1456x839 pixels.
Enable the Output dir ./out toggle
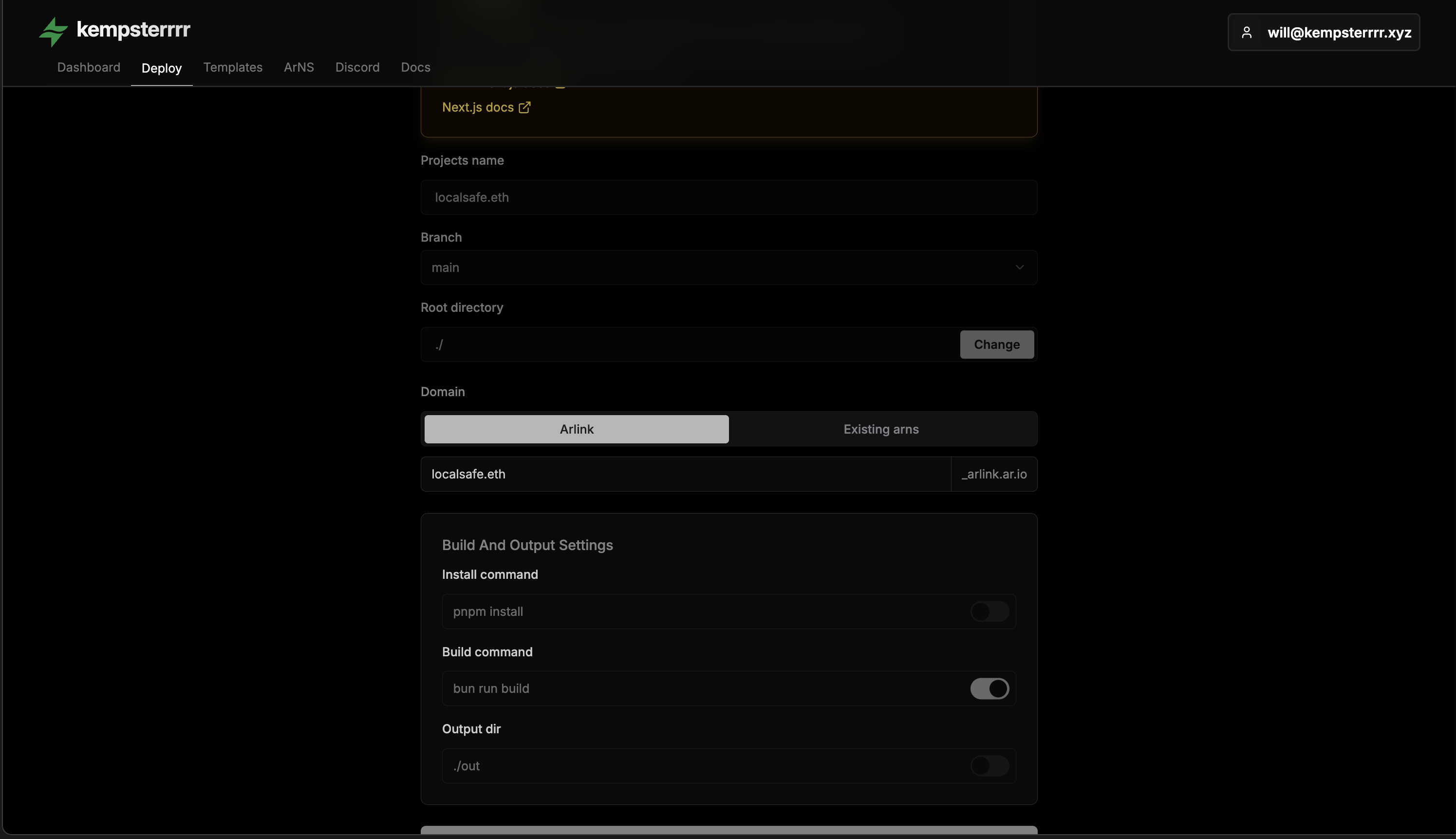pyautogui.click(x=989, y=766)
